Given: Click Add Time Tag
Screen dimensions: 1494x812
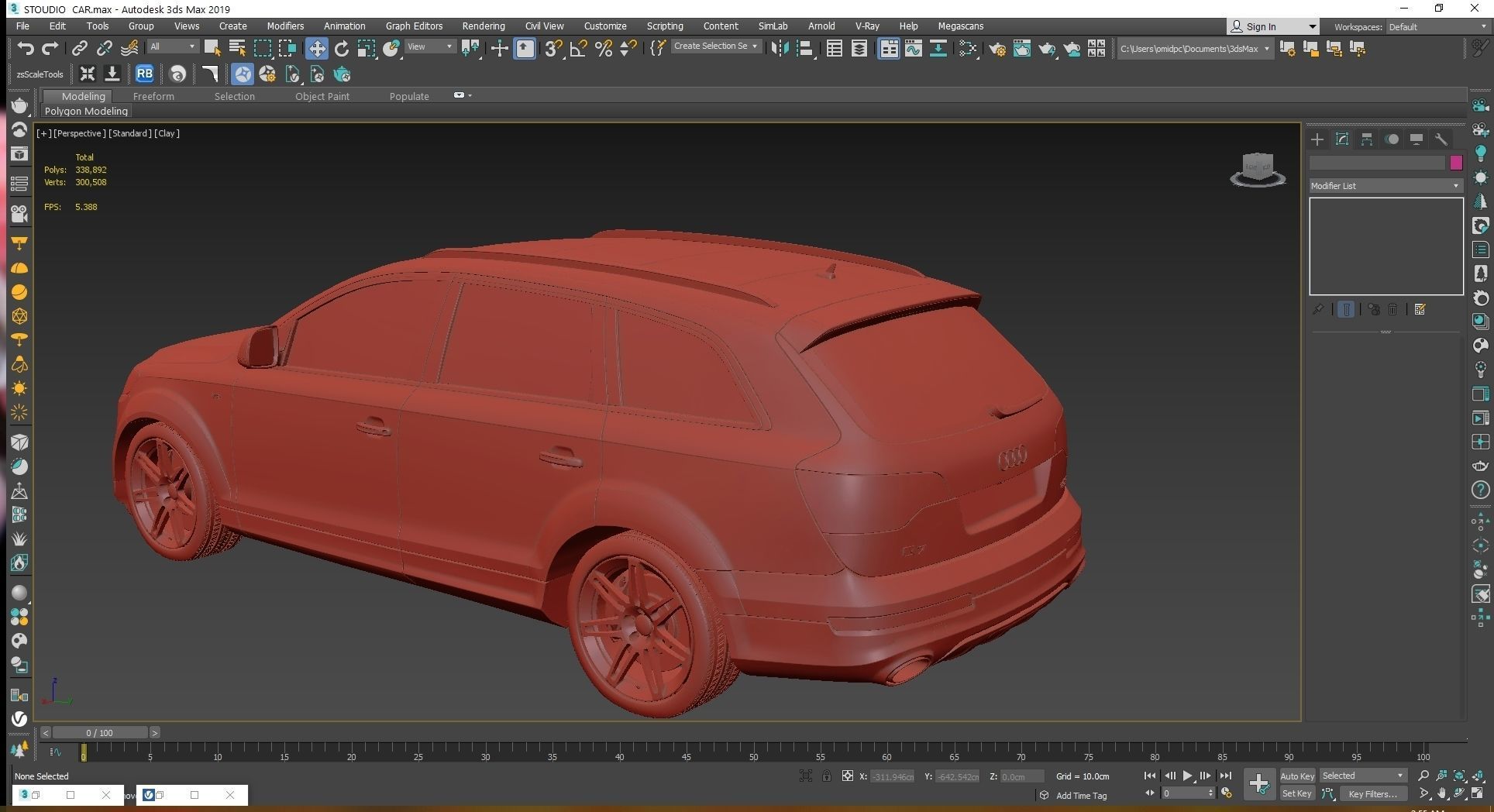Looking at the screenshot, I should [1081, 796].
